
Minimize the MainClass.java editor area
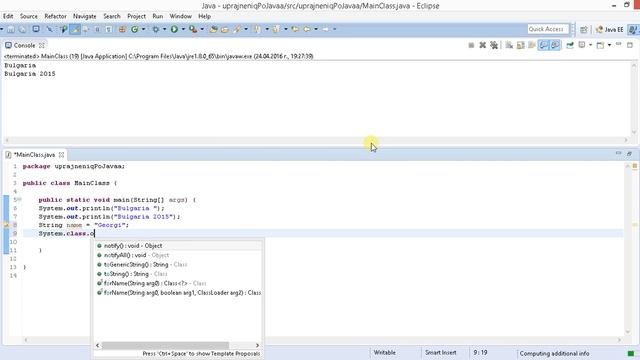point(618,153)
